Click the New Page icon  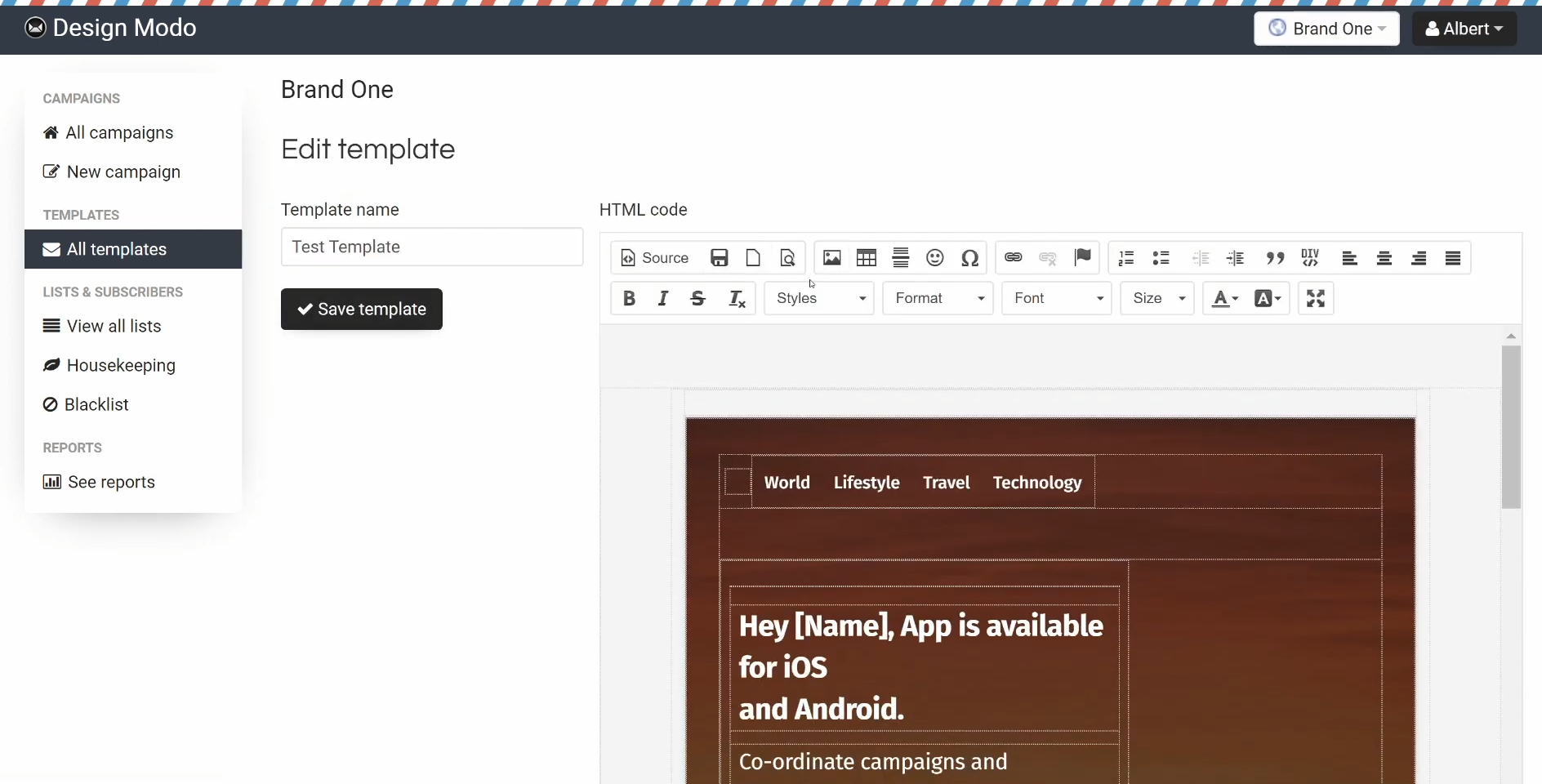(753, 258)
